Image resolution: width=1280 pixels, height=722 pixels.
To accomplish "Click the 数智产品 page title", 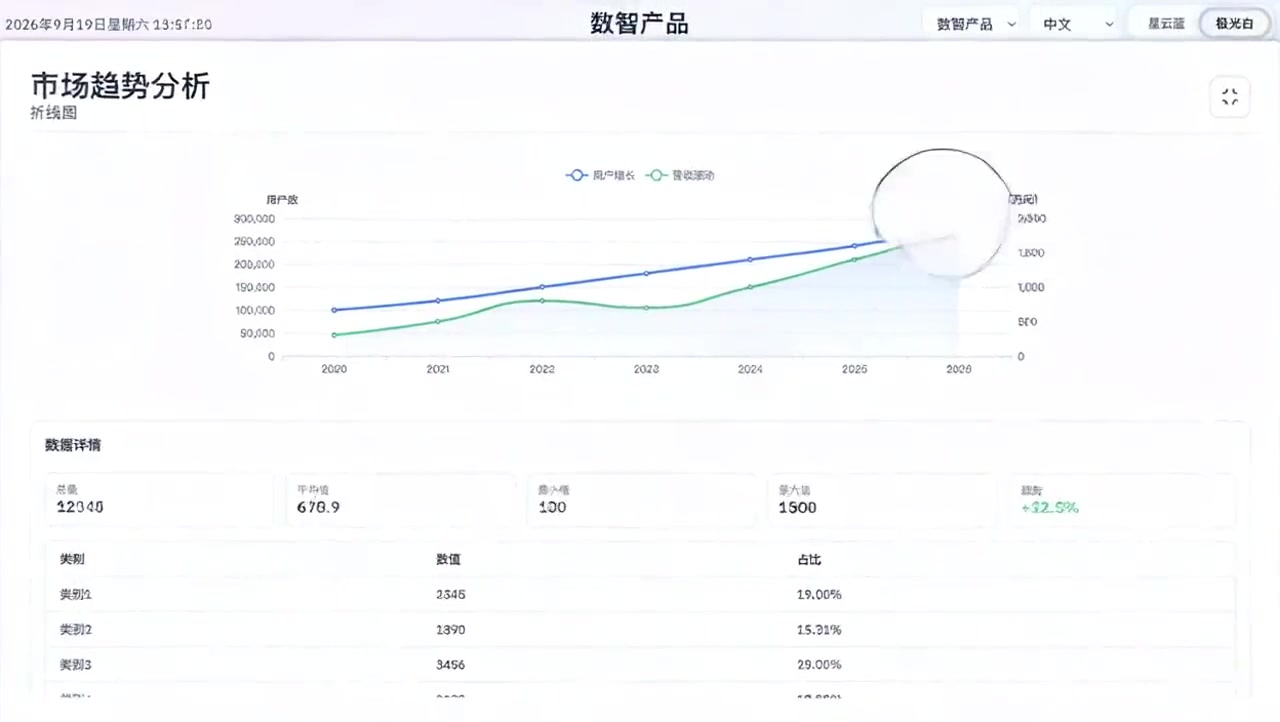I will point(640,23).
